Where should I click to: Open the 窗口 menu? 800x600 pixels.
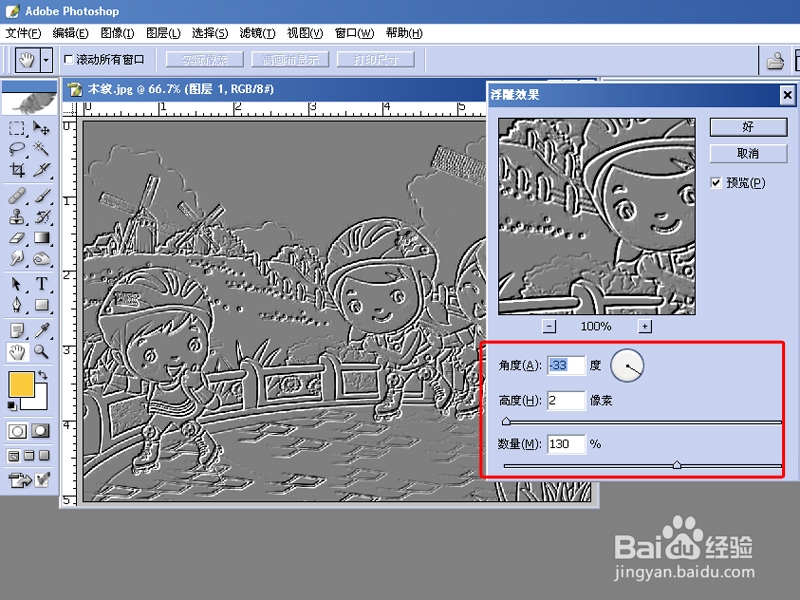click(354, 33)
